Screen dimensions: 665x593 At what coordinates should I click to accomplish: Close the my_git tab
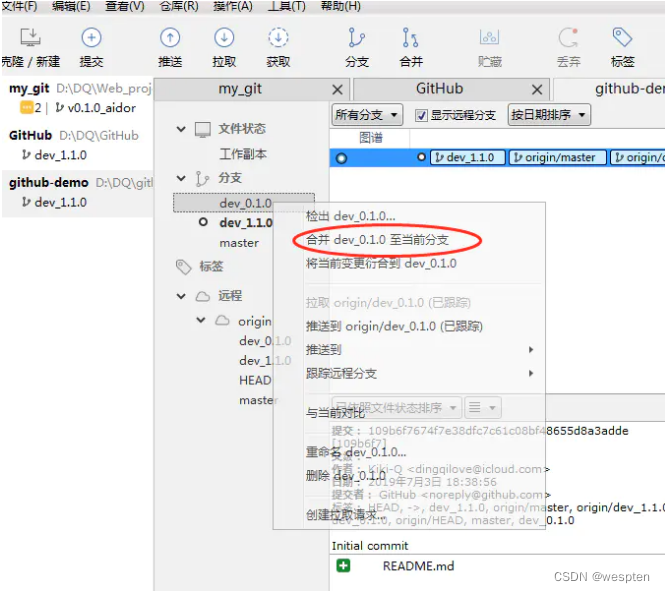337,90
